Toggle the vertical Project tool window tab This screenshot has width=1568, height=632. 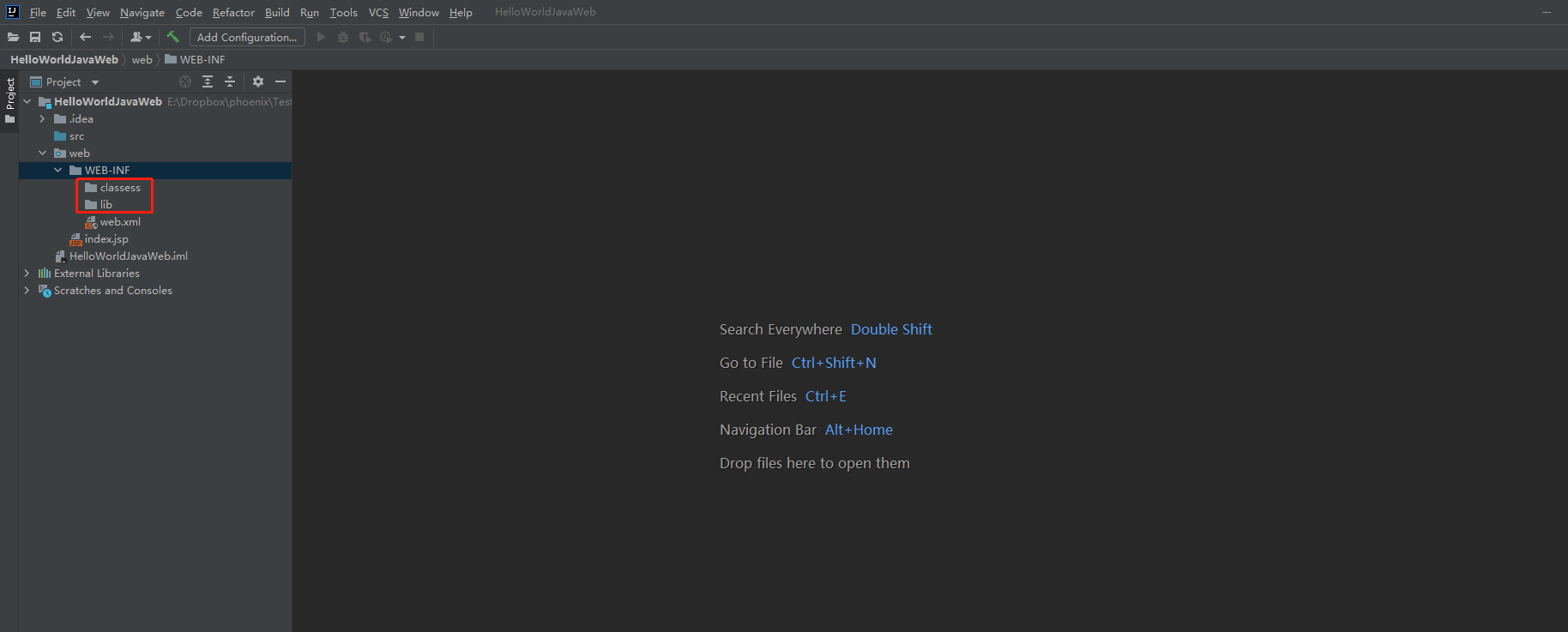9,100
